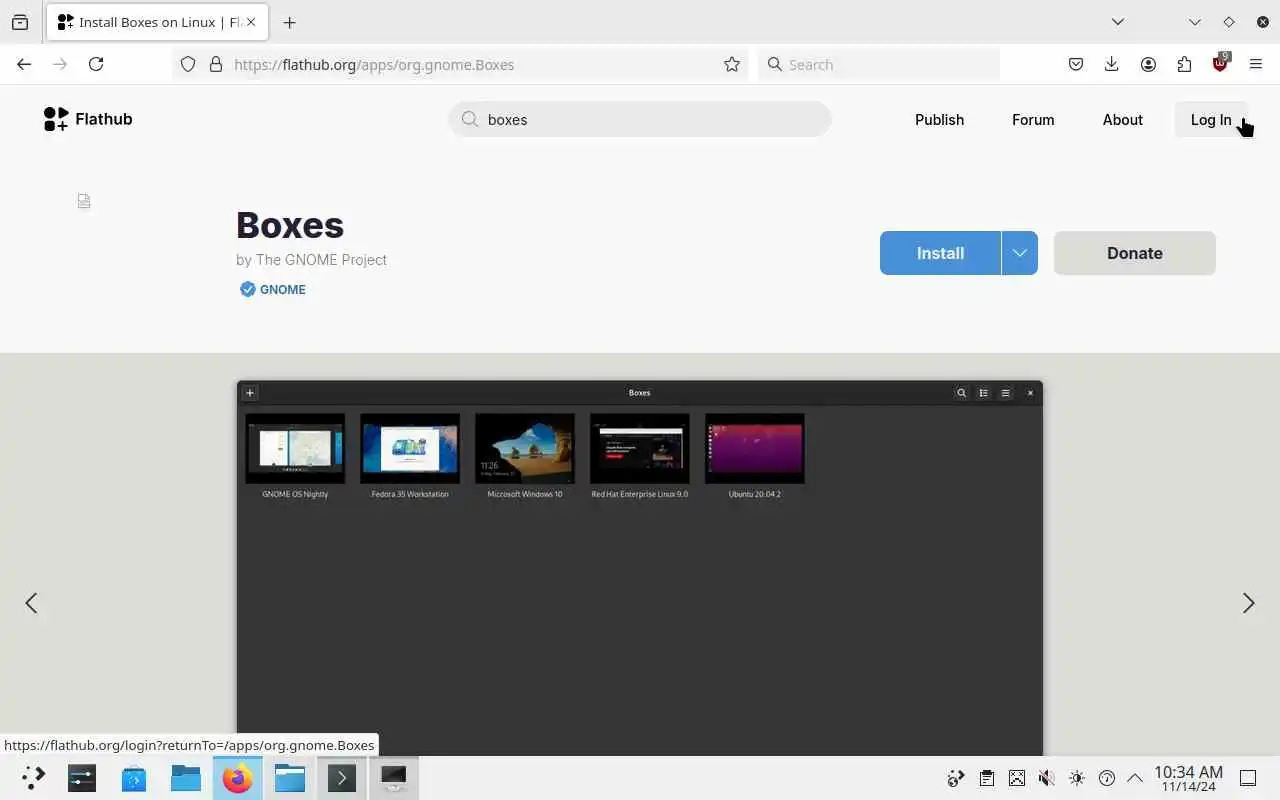Open the About link

point(1122,119)
